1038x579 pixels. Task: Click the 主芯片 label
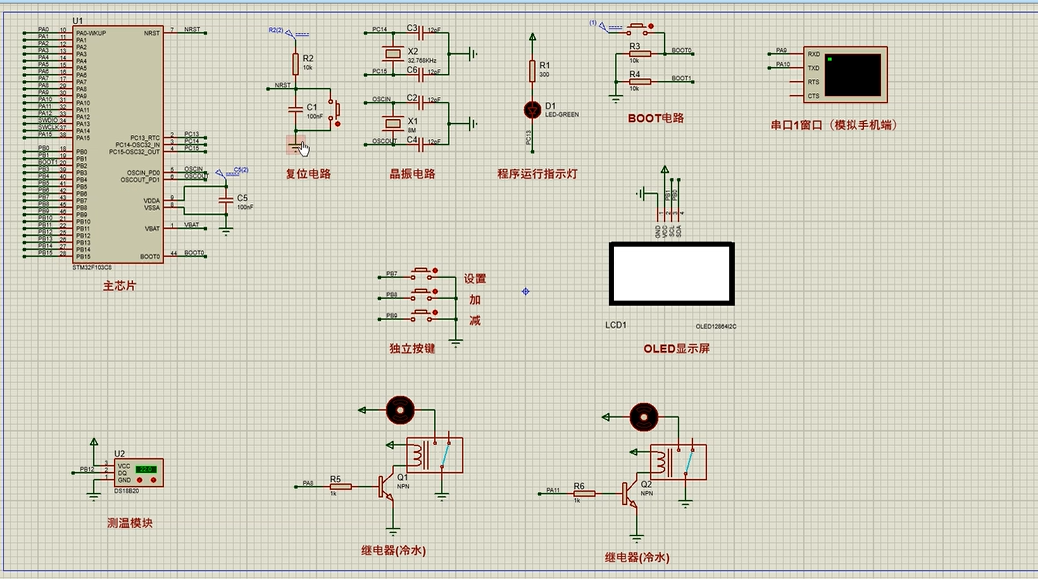click(119, 286)
